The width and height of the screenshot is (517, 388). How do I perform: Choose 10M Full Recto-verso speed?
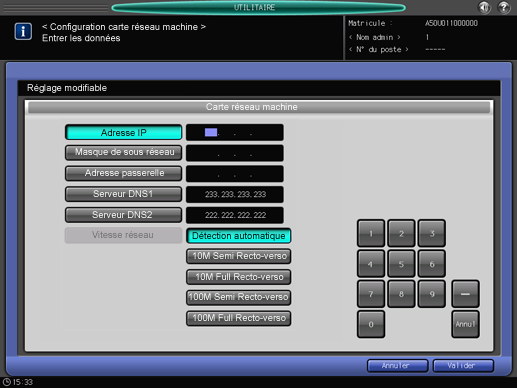239,277
